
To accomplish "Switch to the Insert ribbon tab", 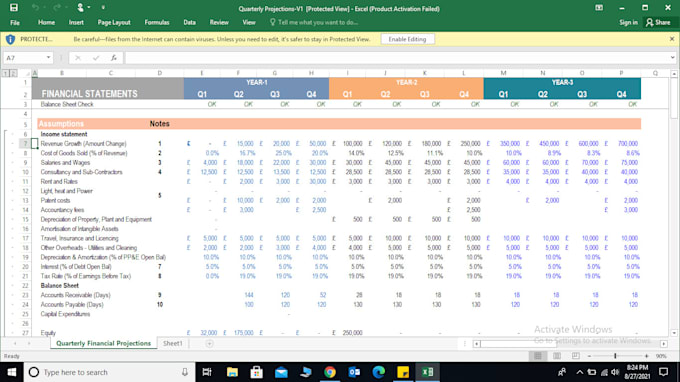I will tap(76, 23).
